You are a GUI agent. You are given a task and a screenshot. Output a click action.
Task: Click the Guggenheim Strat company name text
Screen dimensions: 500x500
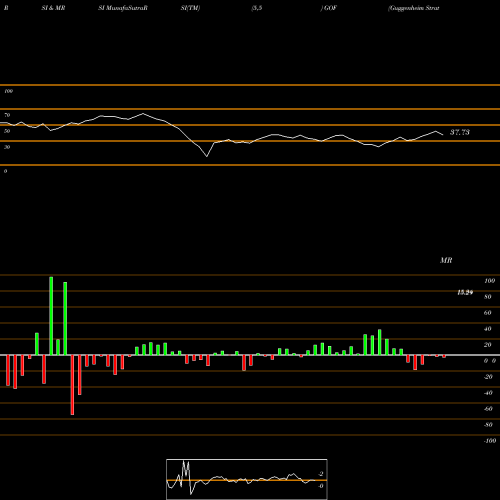click(x=414, y=8)
